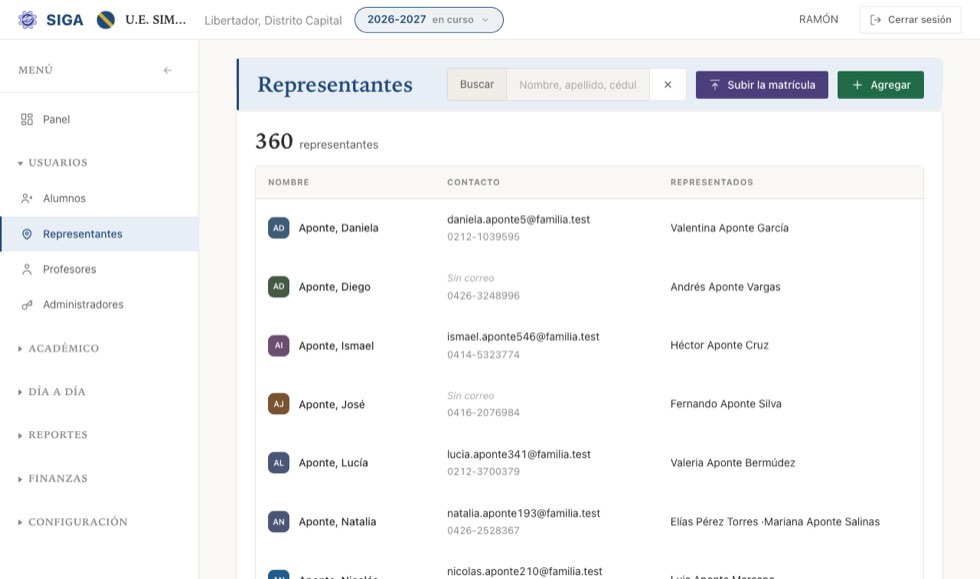
Task: Expand the DÍA A DÍA menu section
Action: (52, 392)
